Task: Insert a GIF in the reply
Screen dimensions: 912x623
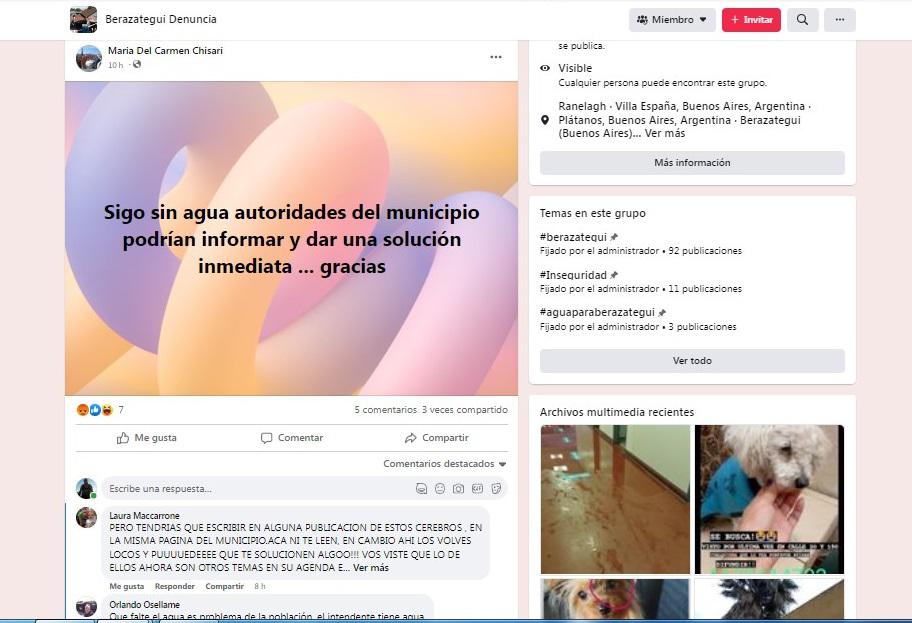Action: click(x=477, y=489)
